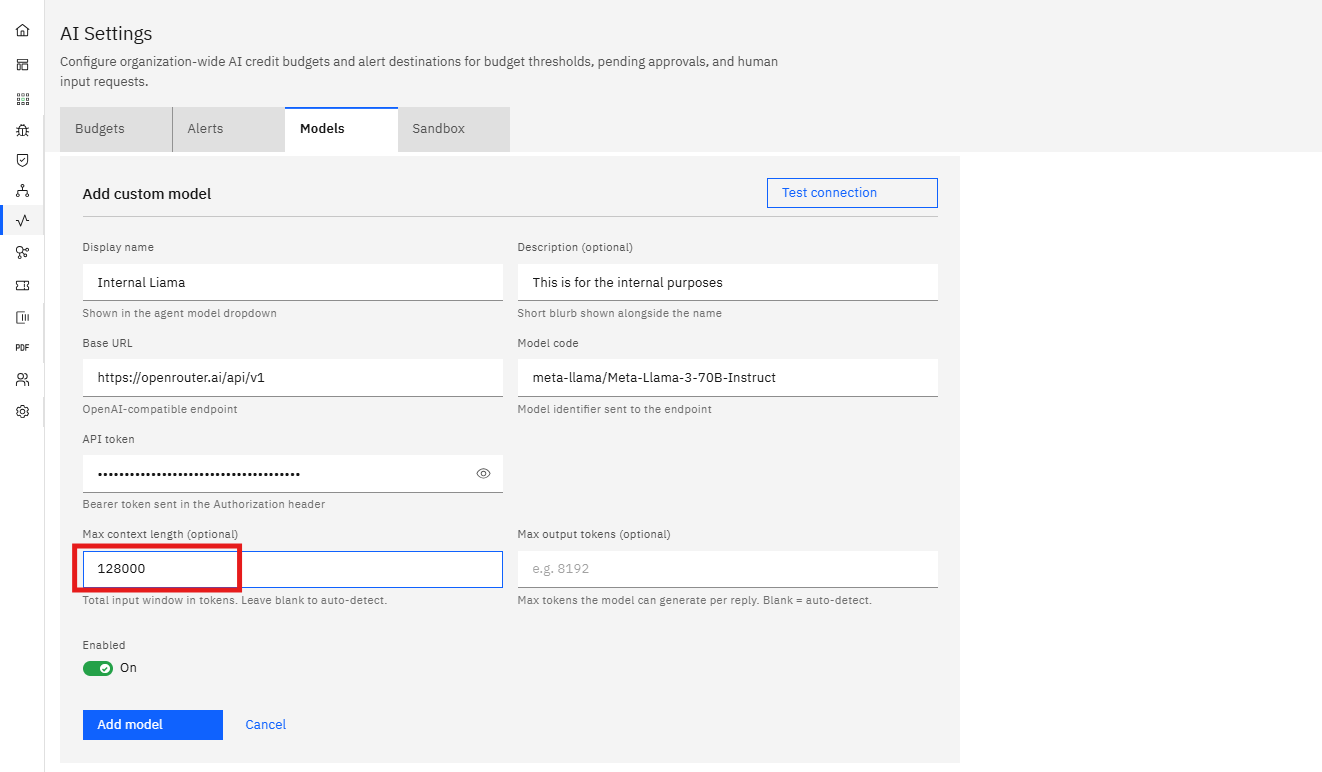The height and width of the screenshot is (772, 1322).
Task: Open the PDF icon in sidebar
Action: coord(22,348)
